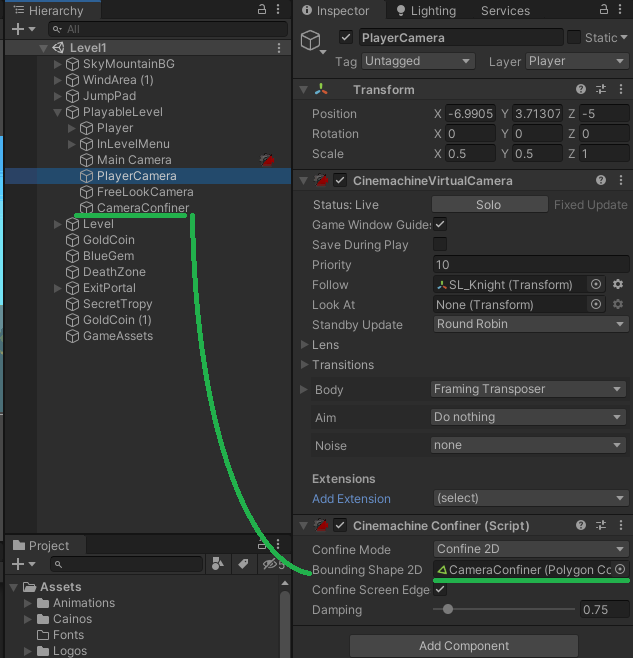This screenshot has height=658, width=633.
Task: Open the GameObject icon picker in Inspector
Action: click(x=313, y=42)
